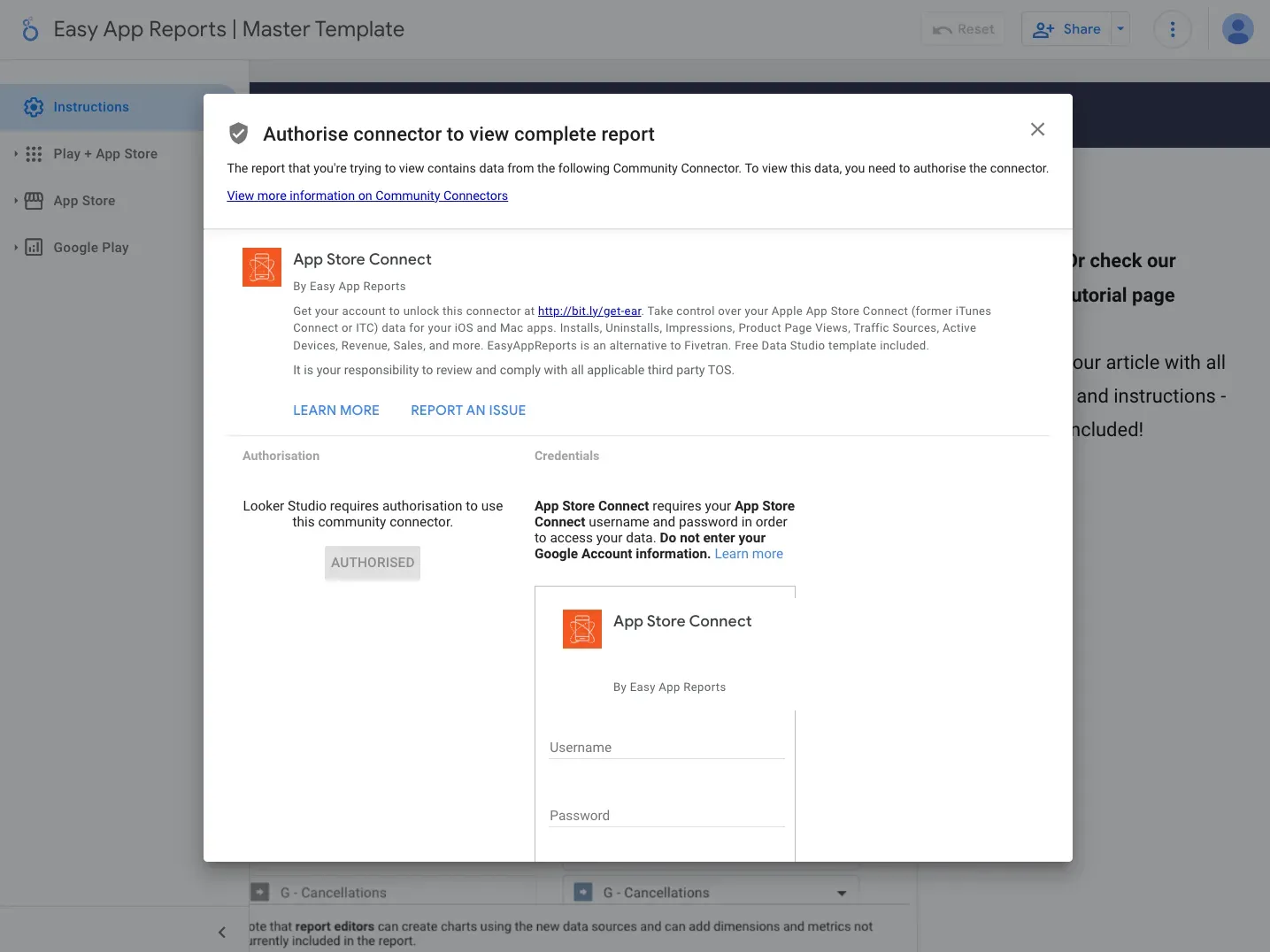
Task: Click the AUTHORISED button
Action: pos(373,563)
